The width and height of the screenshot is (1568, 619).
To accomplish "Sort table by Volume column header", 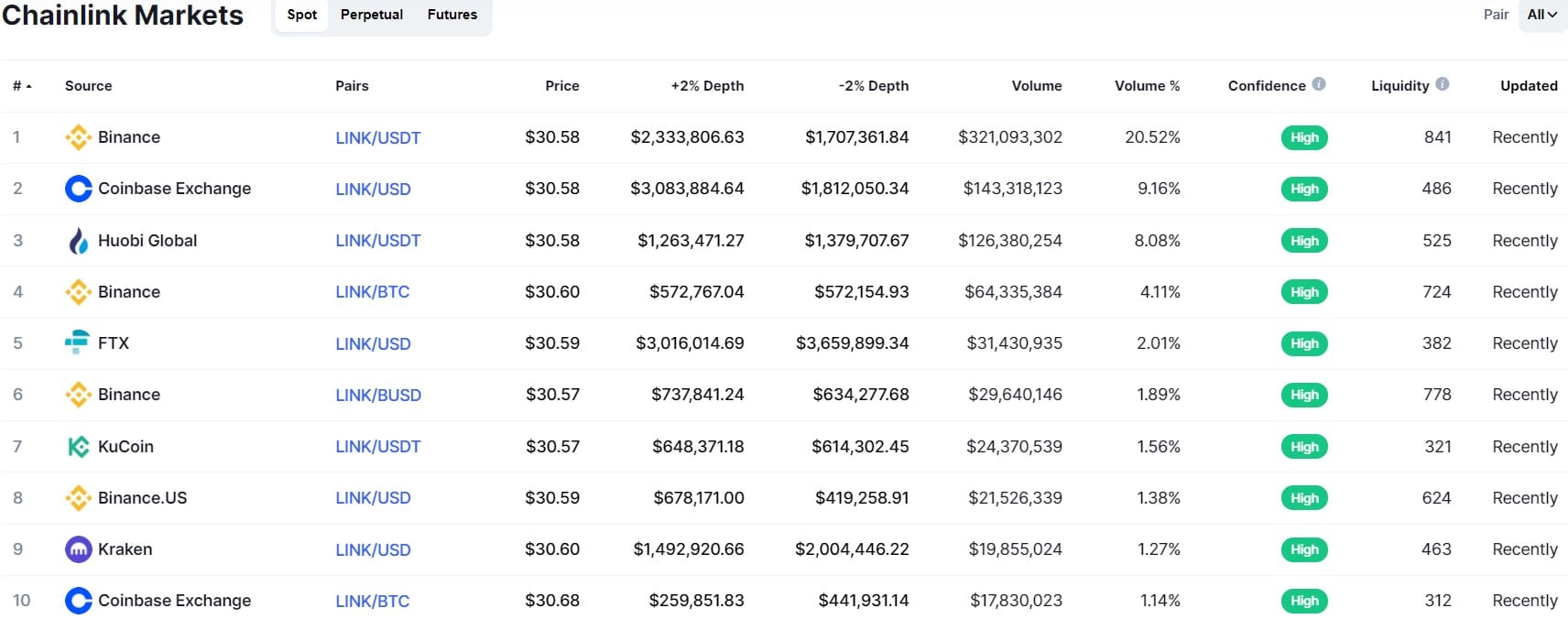I will [1037, 86].
